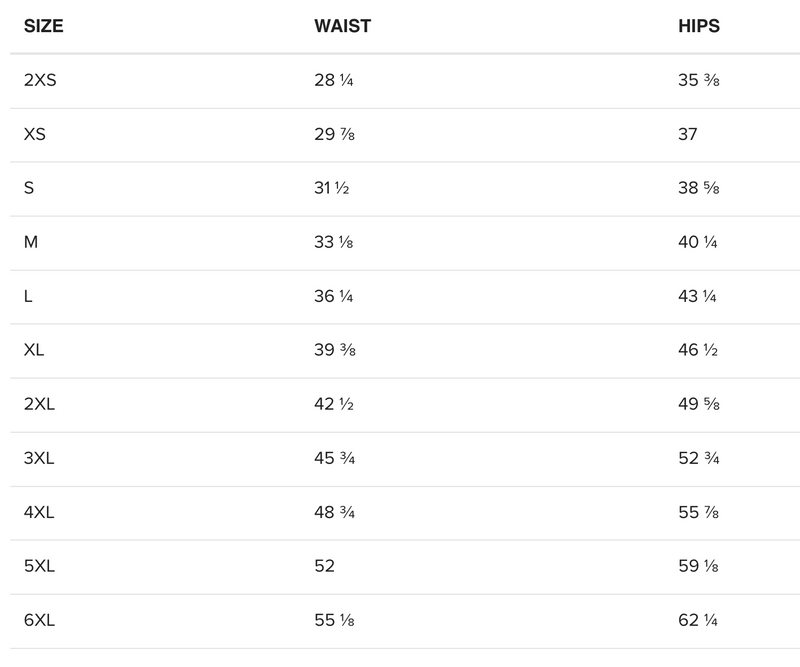This screenshot has height=667, width=800.
Task: Select the 6XL hips value 62 ¼
Action: click(x=698, y=621)
